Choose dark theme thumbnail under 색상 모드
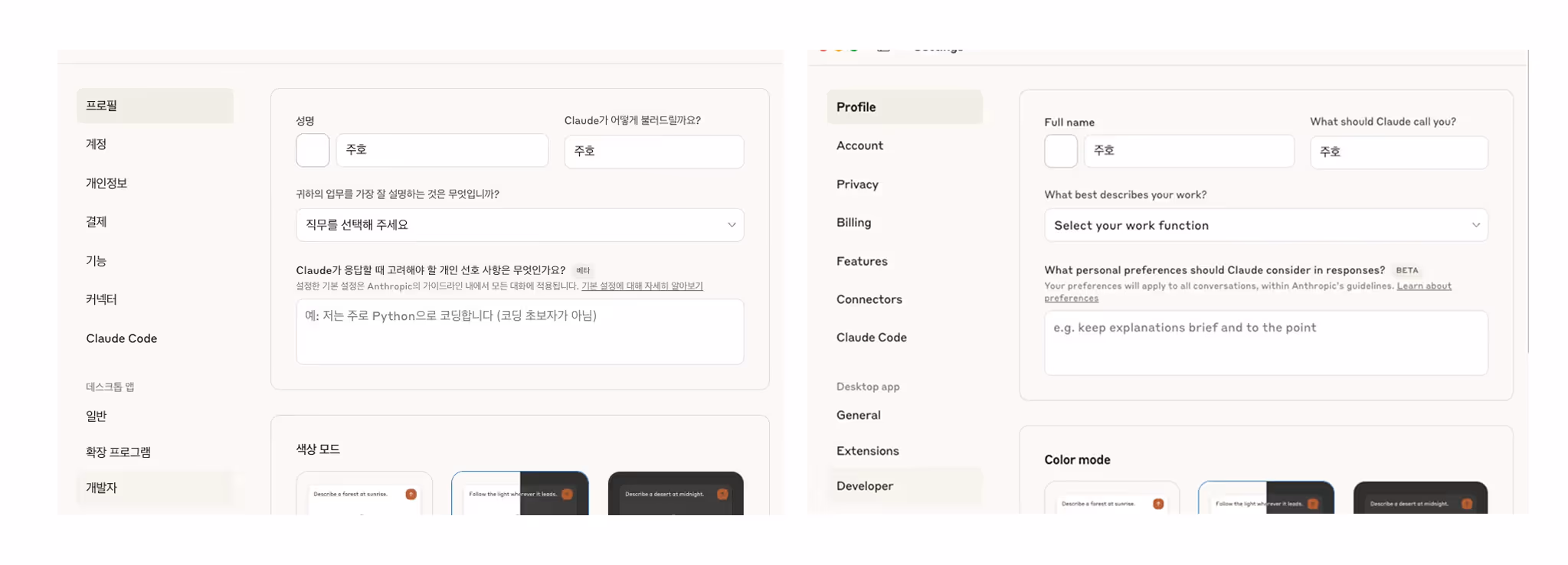 tap(676, 493)
